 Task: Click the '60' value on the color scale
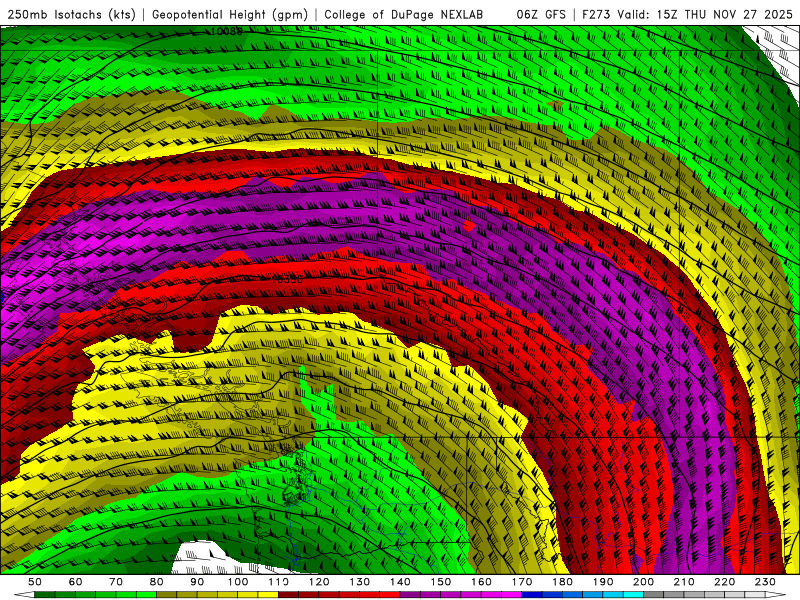tap(75, 582)
